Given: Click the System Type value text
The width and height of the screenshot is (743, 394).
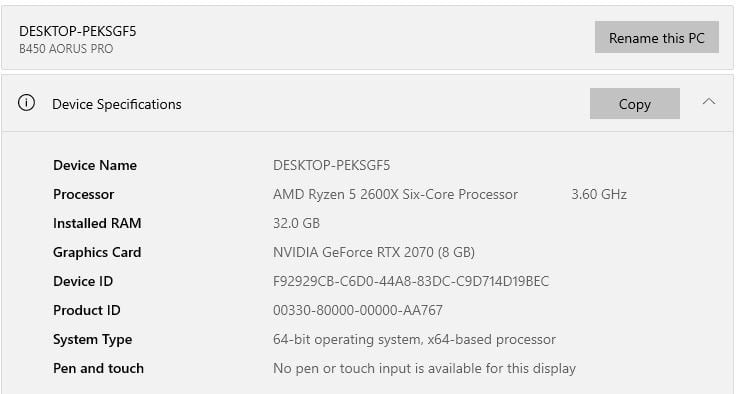Looking at the screenshot, I should [x=414, y=339].
